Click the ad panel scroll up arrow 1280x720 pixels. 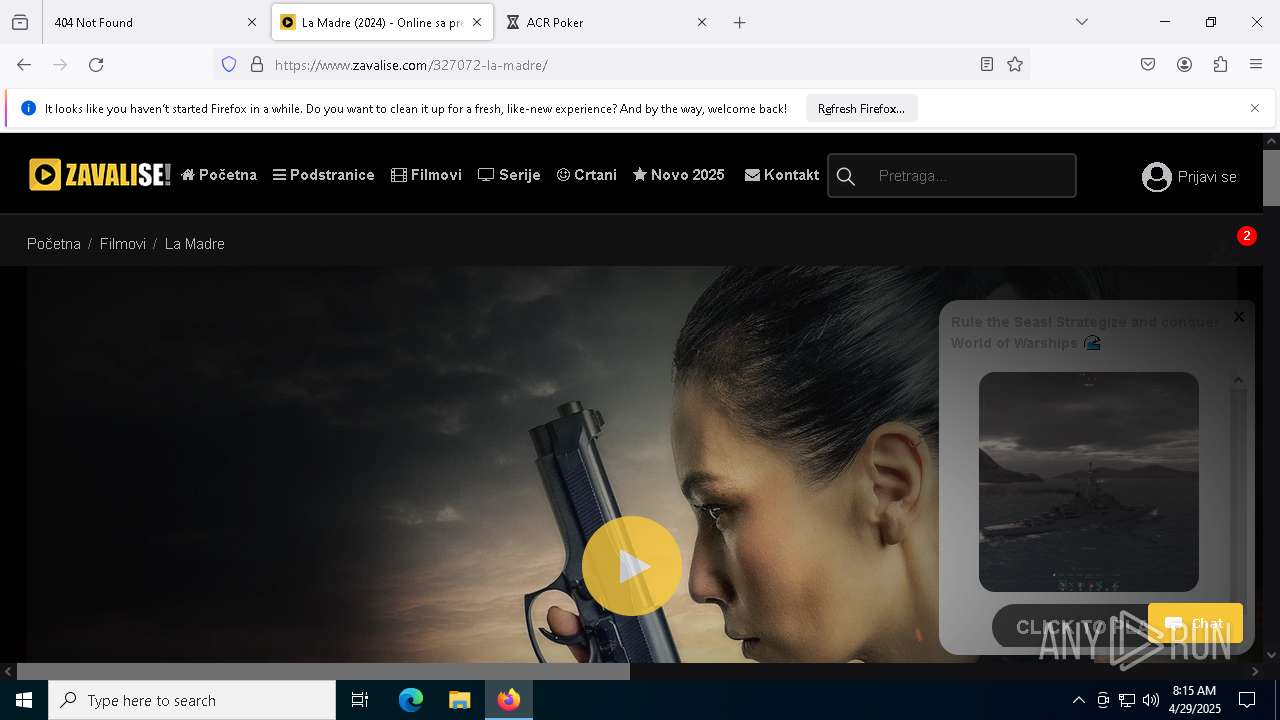pyautogui.click(x=1238, y=380)
